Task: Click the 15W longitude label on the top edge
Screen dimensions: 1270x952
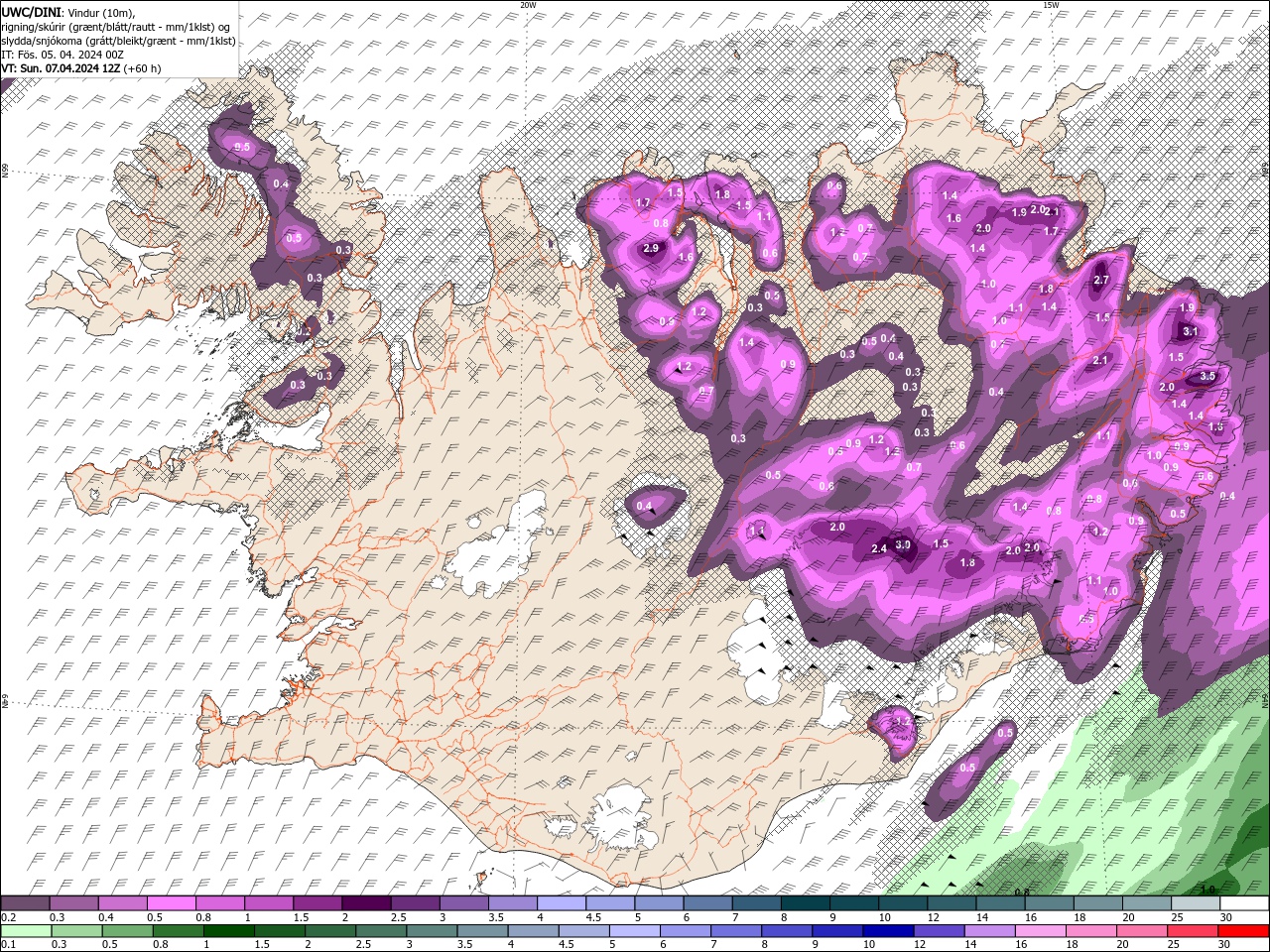Action: (1050, 5)
